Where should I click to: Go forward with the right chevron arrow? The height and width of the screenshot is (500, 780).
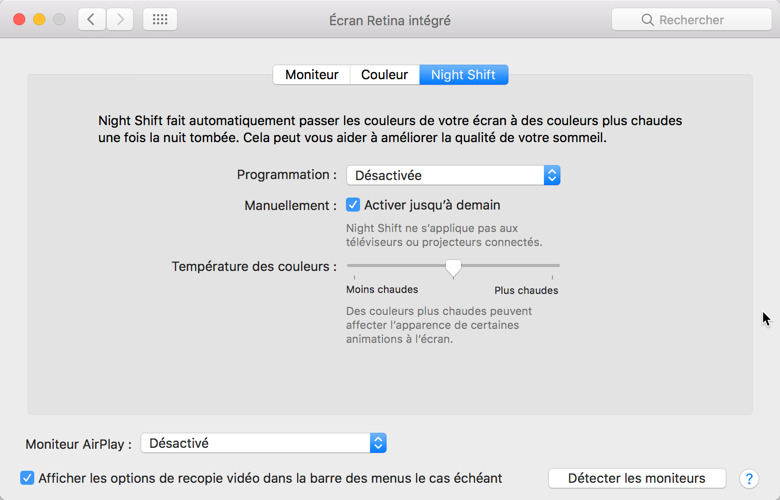[x=120, y=20]
